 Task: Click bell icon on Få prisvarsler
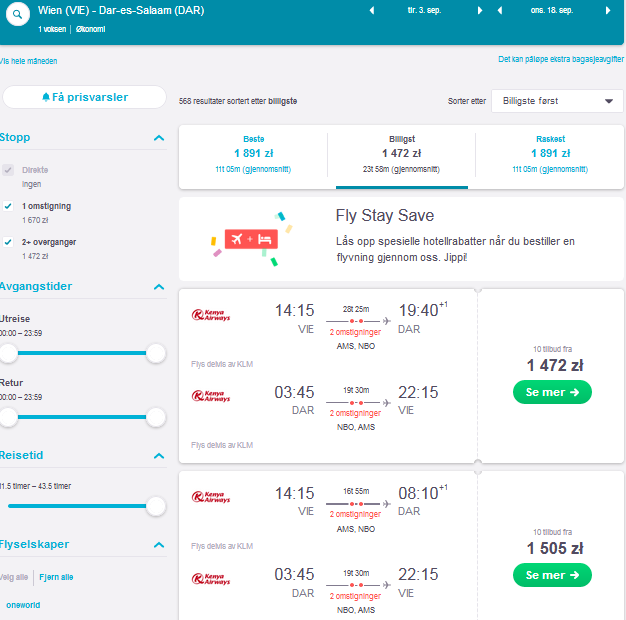pyautogui.click(x=46, y=97)
